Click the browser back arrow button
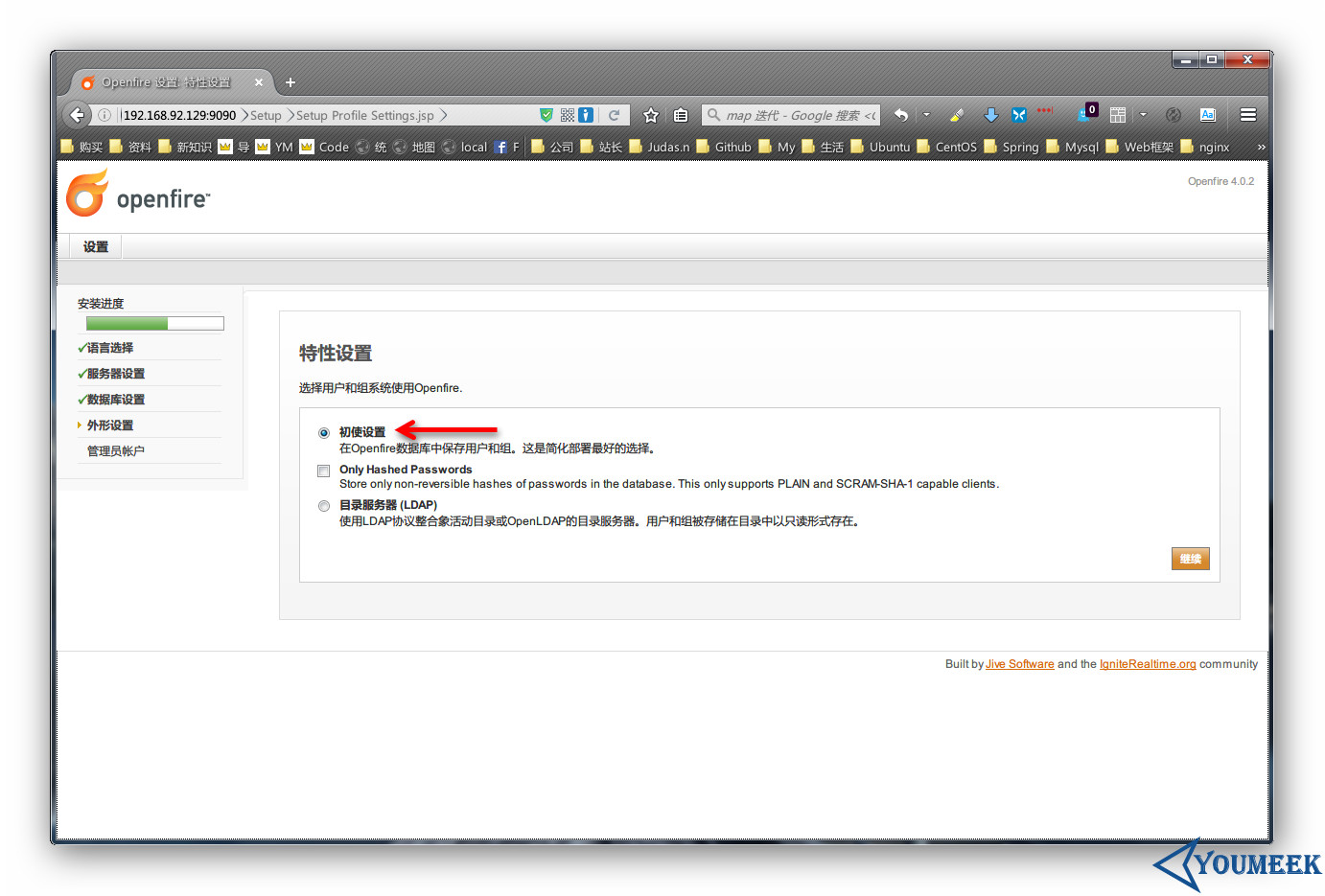1325x896 pixels. (x=77, y=115)
